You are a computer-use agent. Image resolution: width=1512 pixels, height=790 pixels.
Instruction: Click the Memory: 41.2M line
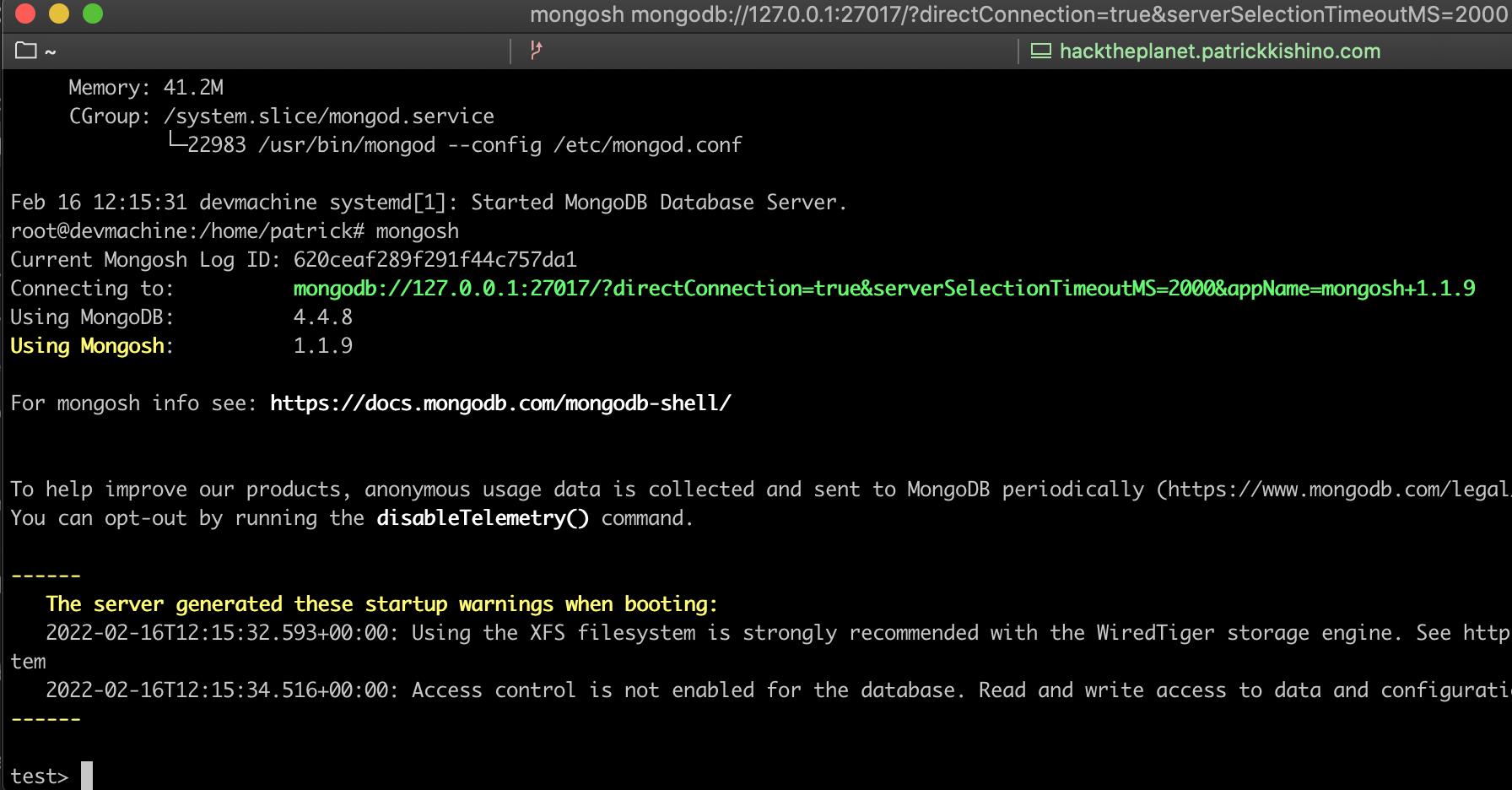(146, 87)
